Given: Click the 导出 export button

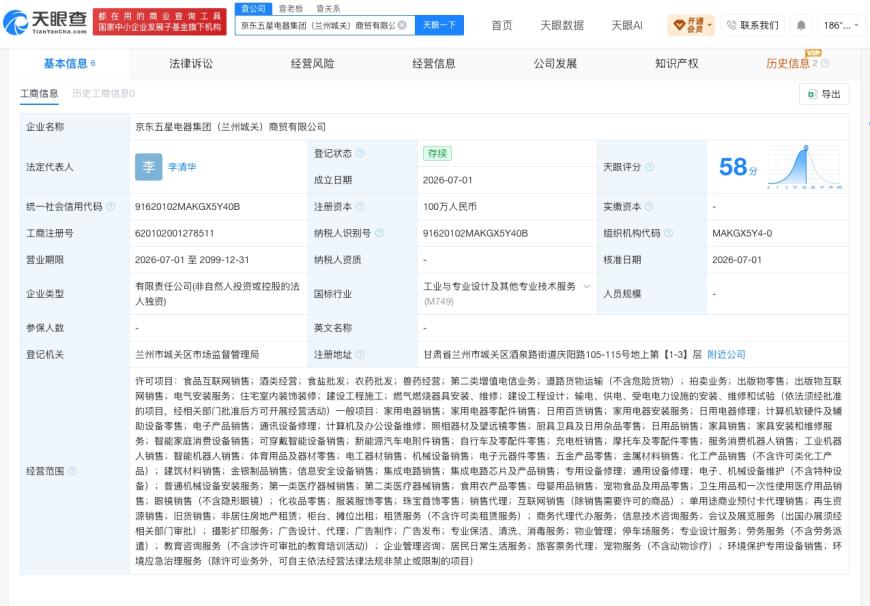Looking at the screenshot, I should pyautogui.click(x=824, y=94).
